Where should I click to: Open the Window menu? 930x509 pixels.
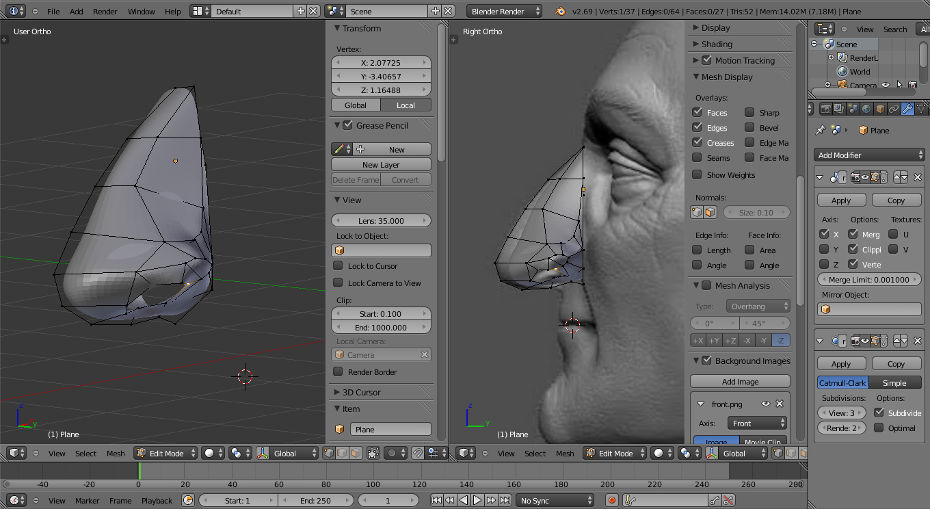pyautogui.click(x=141, y=11)
